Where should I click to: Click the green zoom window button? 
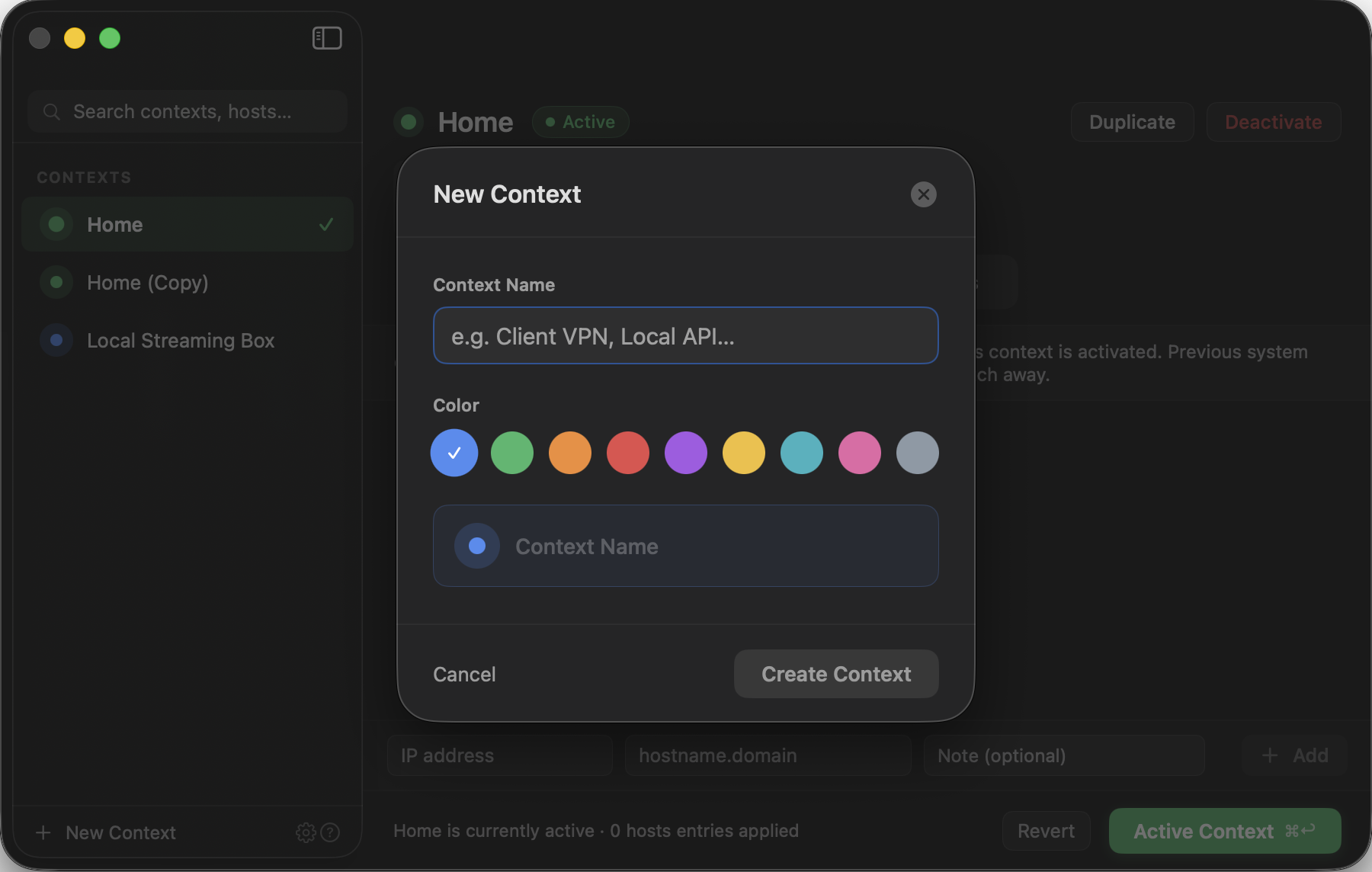110,38
